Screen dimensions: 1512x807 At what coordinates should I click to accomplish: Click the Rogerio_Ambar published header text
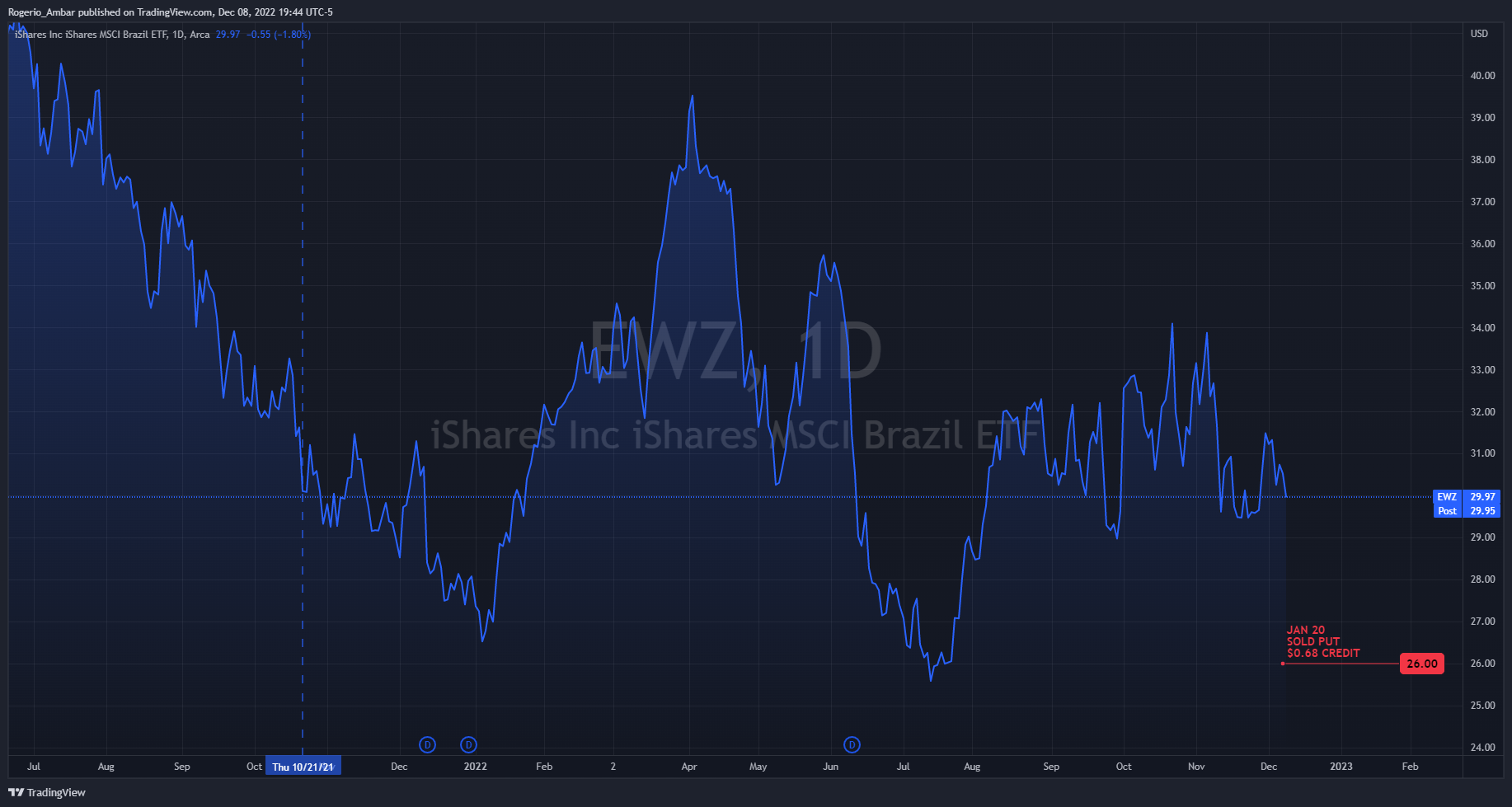[x=171, y=12]
